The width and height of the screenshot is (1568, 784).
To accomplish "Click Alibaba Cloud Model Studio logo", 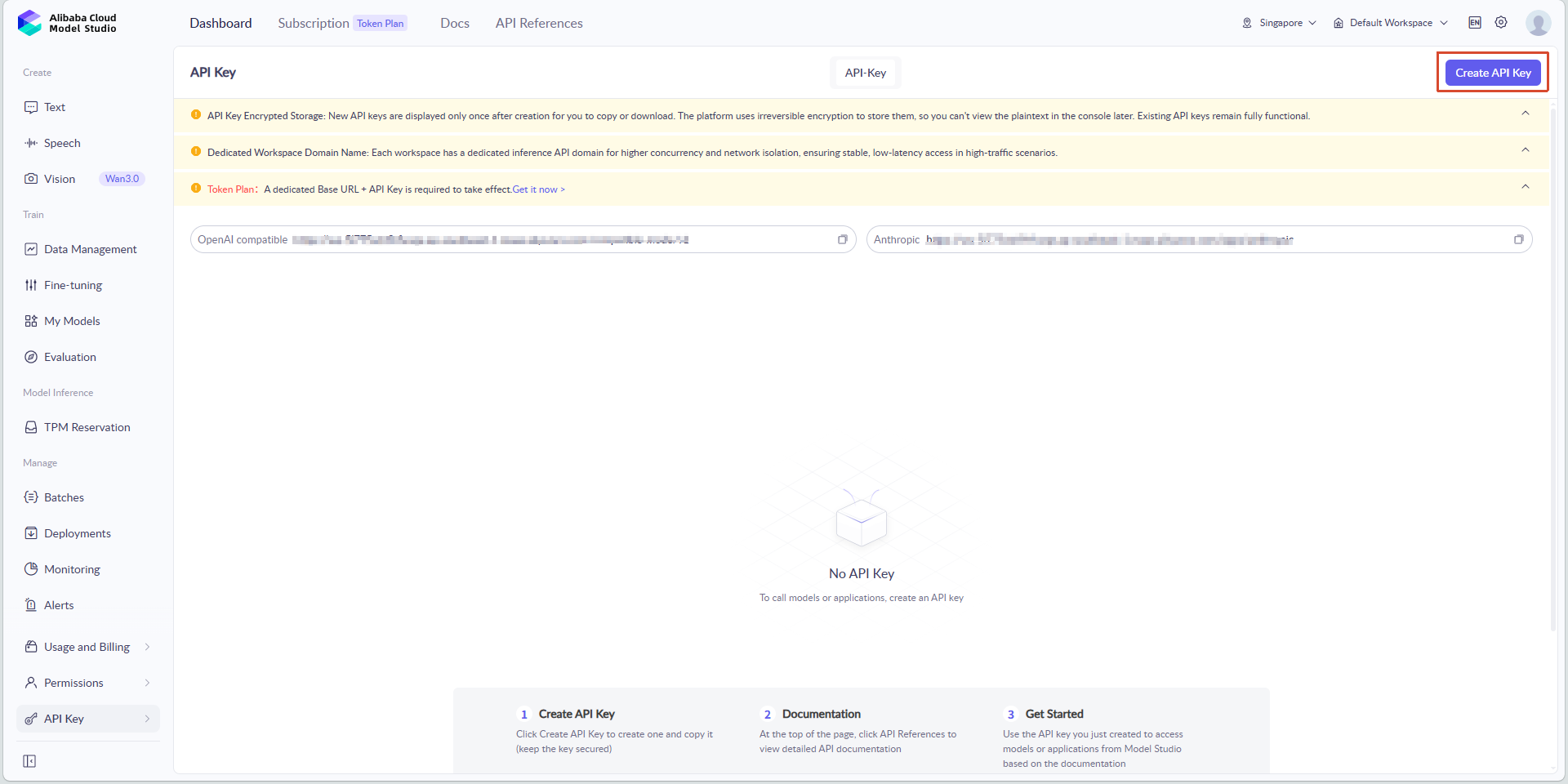I will pyautogui.click(x=67, y=23).
